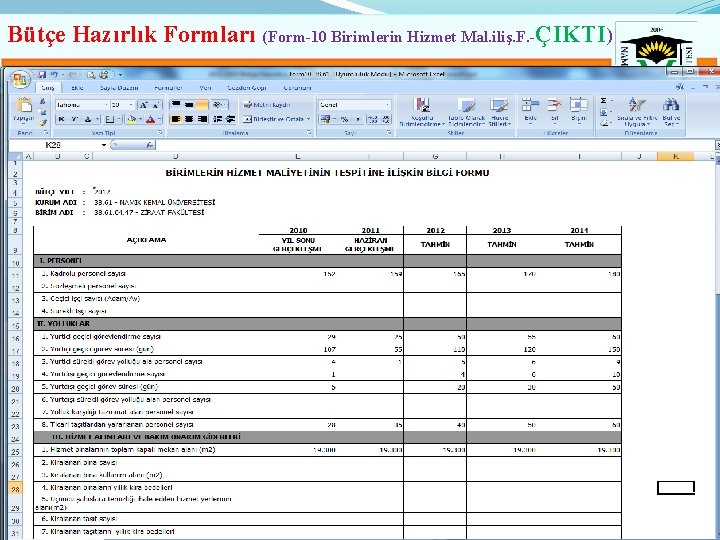Screen dimensions: 720x540
Task: Open Tablo Olarak Biçimlendir gallery
Action: (467, 112)
